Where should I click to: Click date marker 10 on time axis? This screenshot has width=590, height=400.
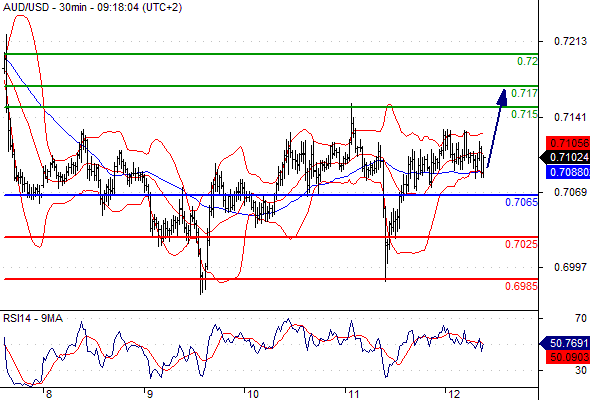coord(253,394)
